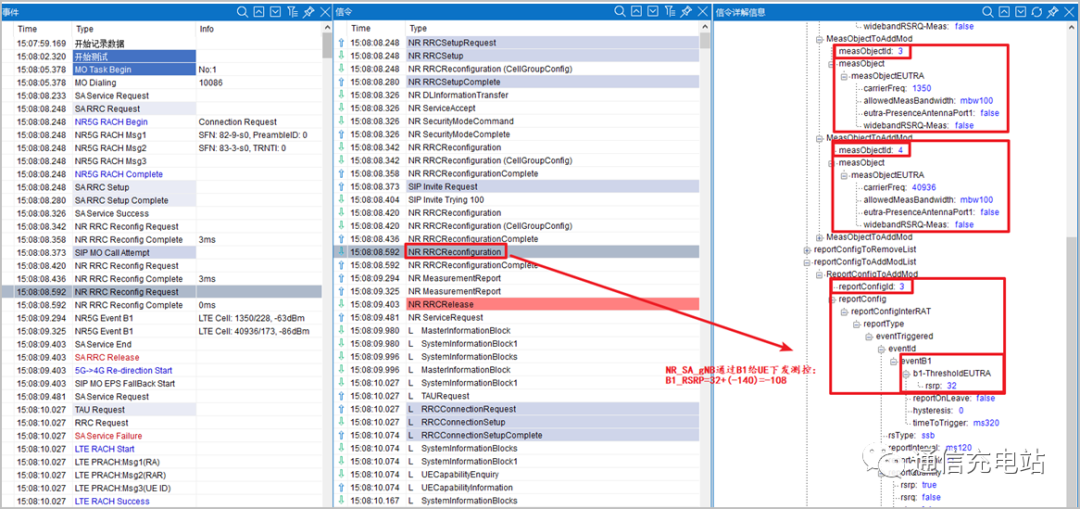
Task: Select the MO Task Begin event row
Action: click(162, 70)
